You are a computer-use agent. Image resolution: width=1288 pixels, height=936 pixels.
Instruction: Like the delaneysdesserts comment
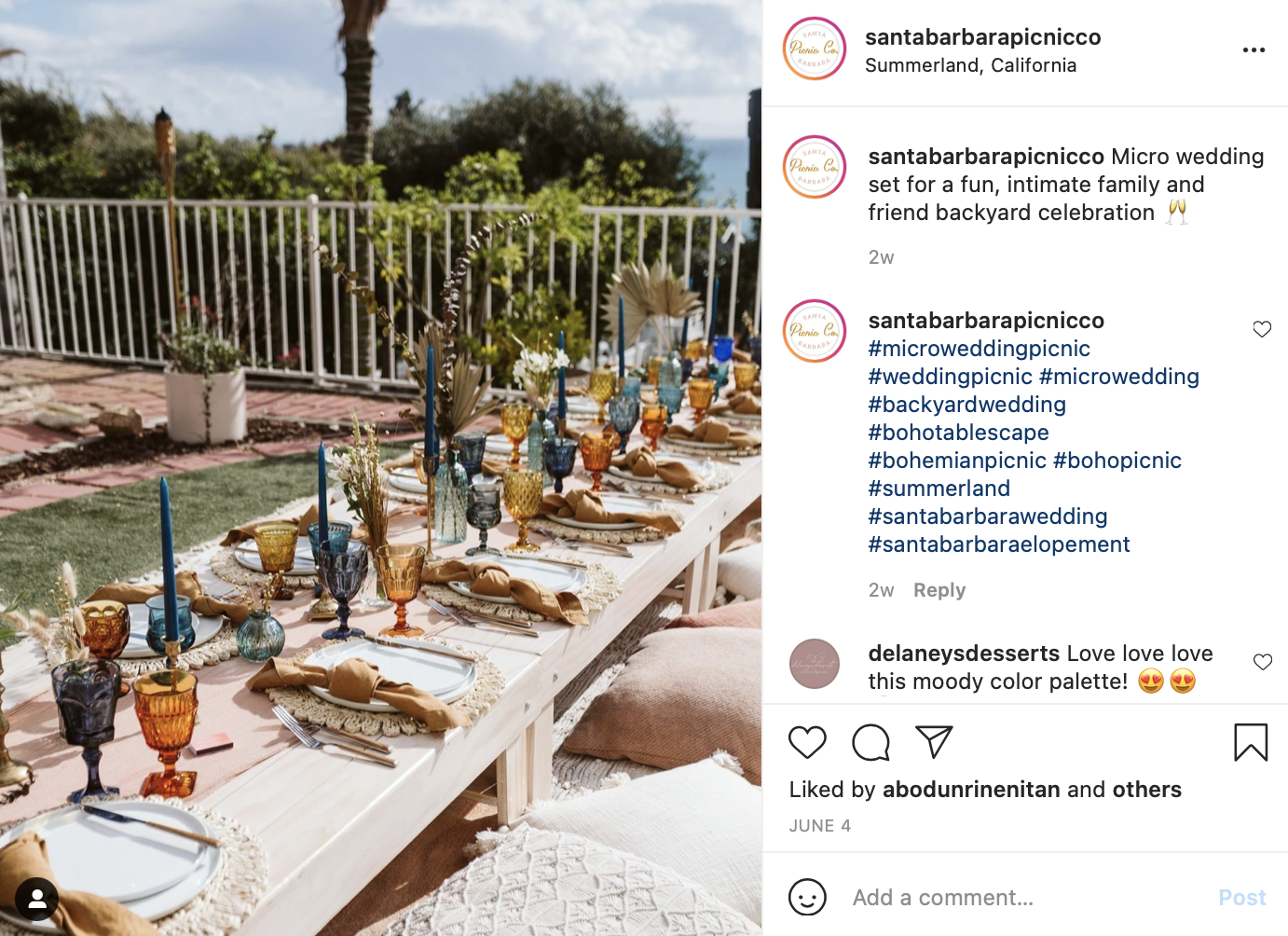point(1263,662)
